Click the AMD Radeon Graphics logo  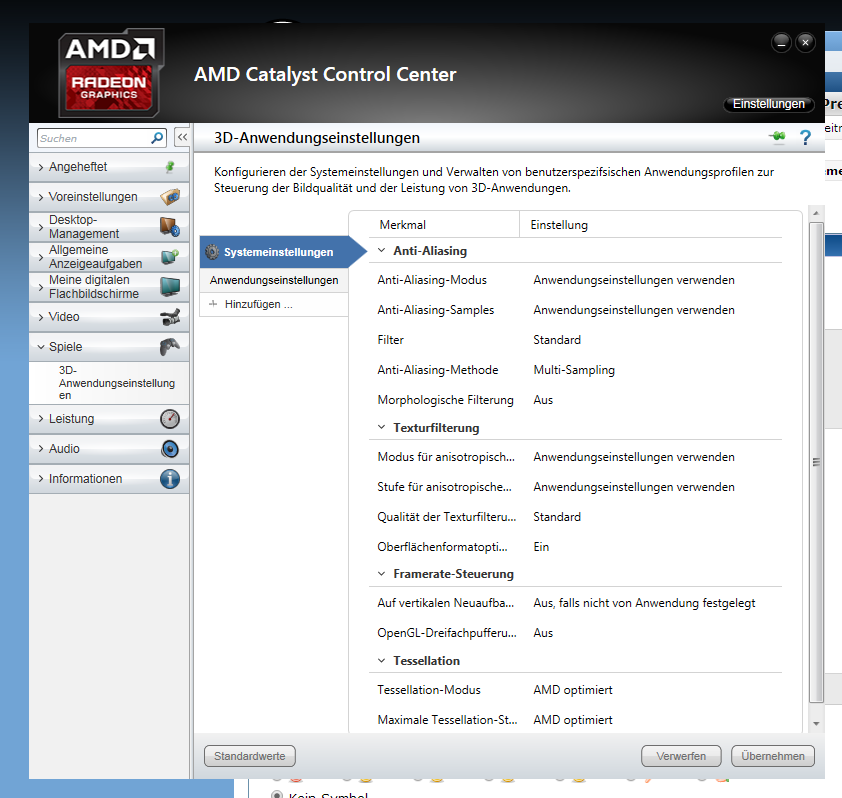point(110,74)
